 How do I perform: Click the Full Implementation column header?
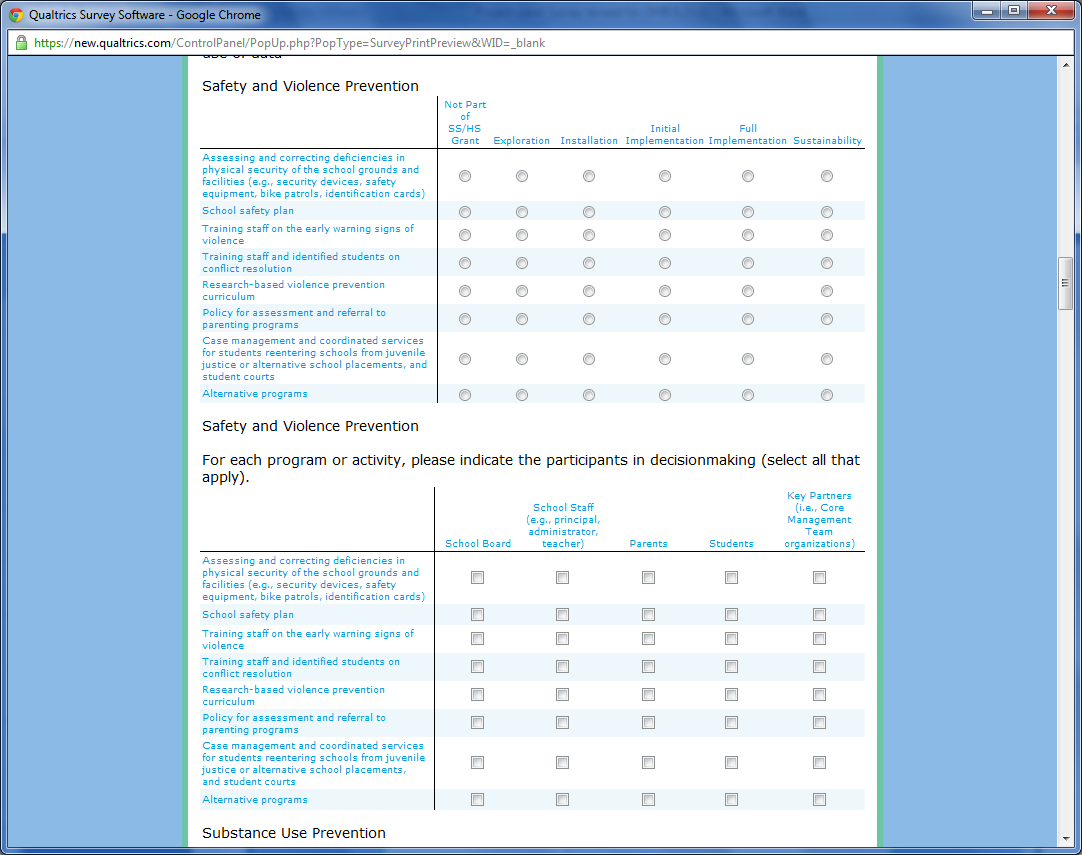pyautogui.click(x=747, y=135)
